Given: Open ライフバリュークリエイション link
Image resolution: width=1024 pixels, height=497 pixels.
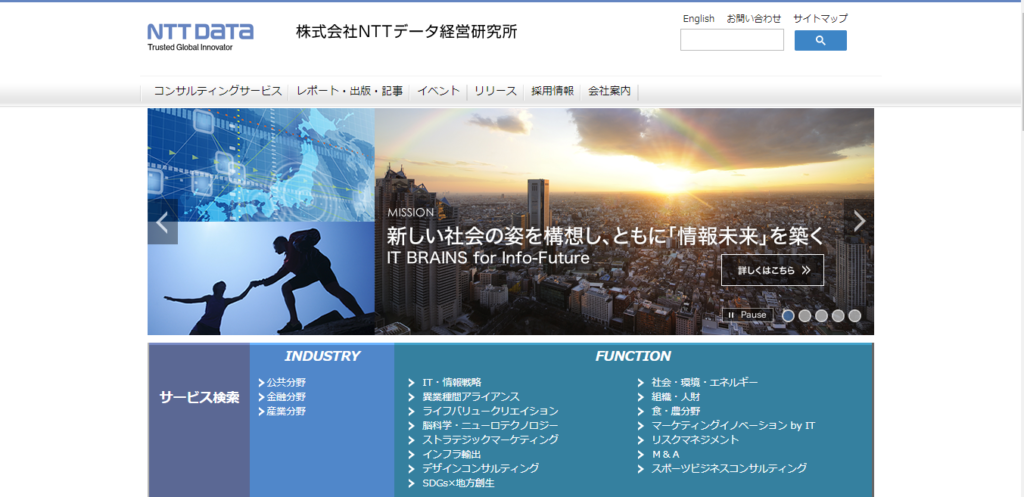Looking at the screenshot, I should point(490,411).
